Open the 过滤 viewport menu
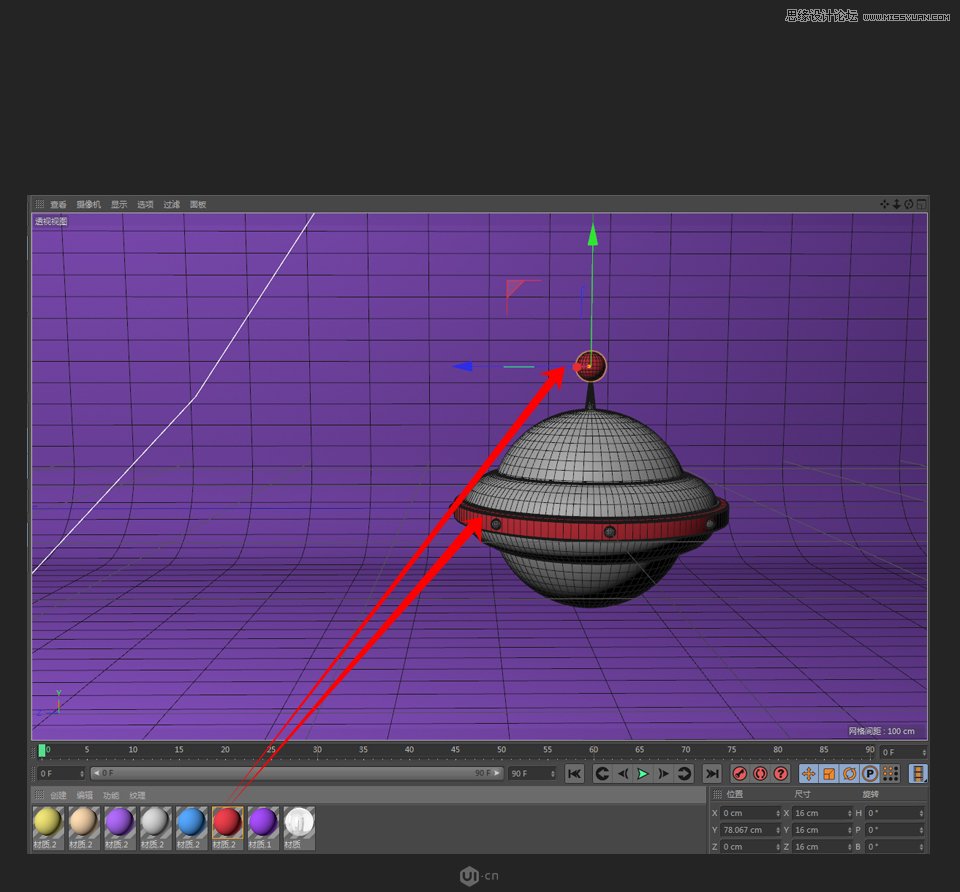960x892 pixels. pyautogui.click(x=170, y=203)
